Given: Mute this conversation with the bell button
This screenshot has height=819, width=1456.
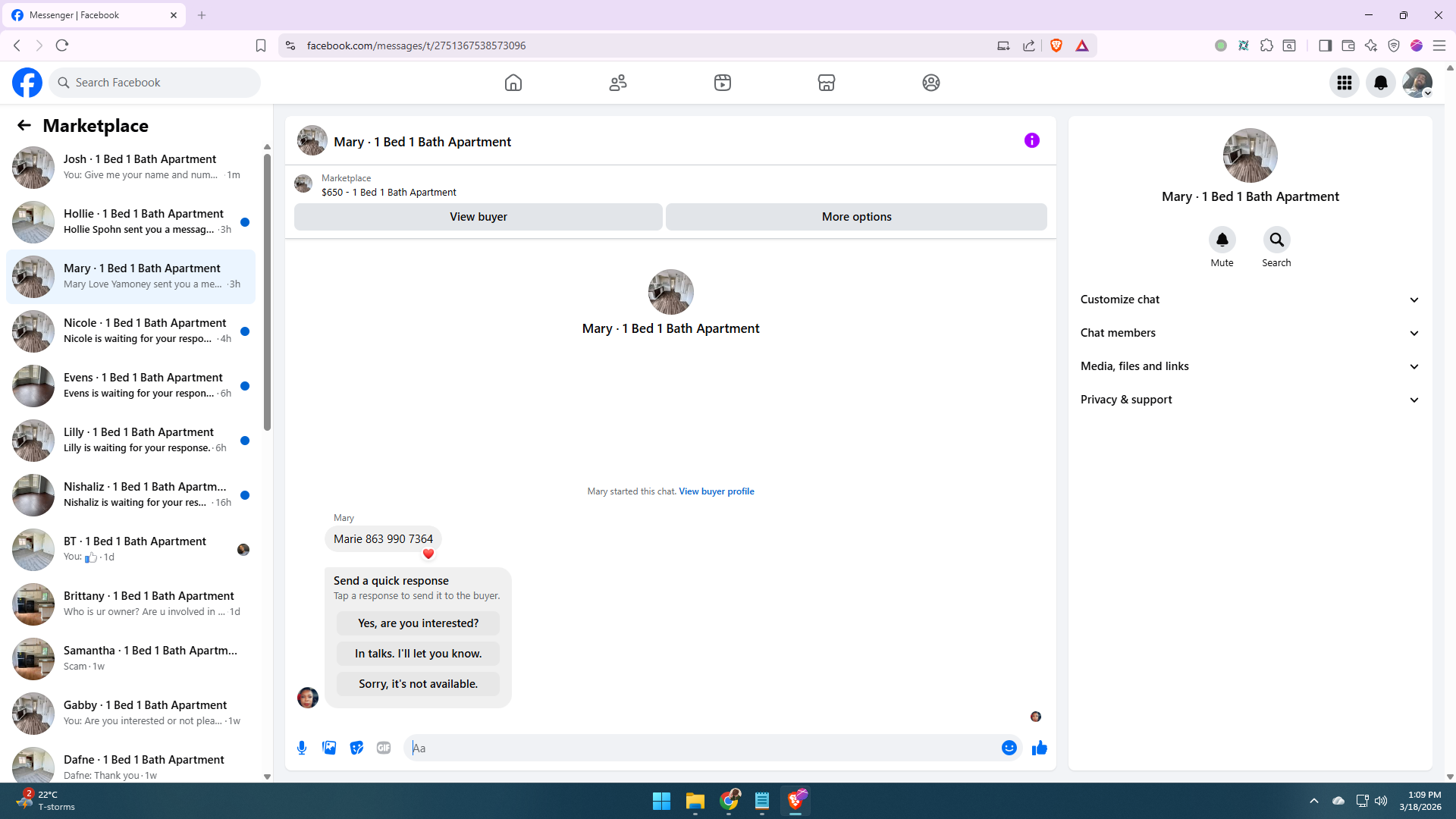Looking at the screenshot, I should 1222,240.
